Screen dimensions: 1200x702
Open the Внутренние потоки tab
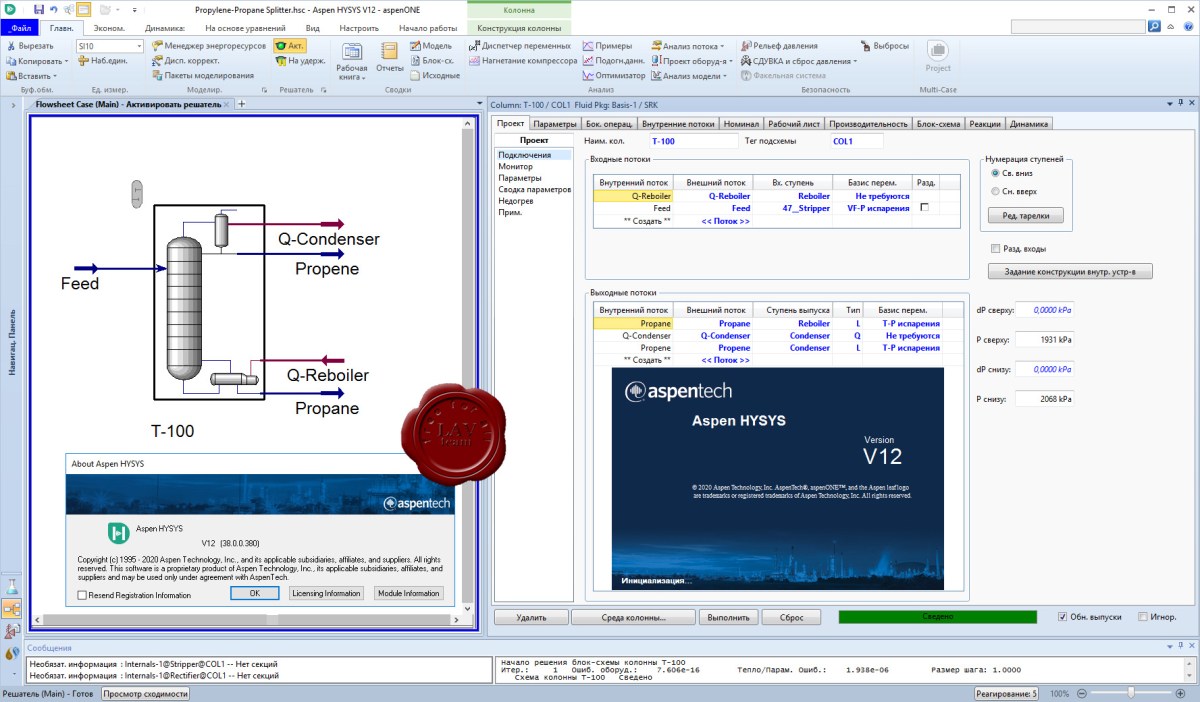(x=679, y=124)
